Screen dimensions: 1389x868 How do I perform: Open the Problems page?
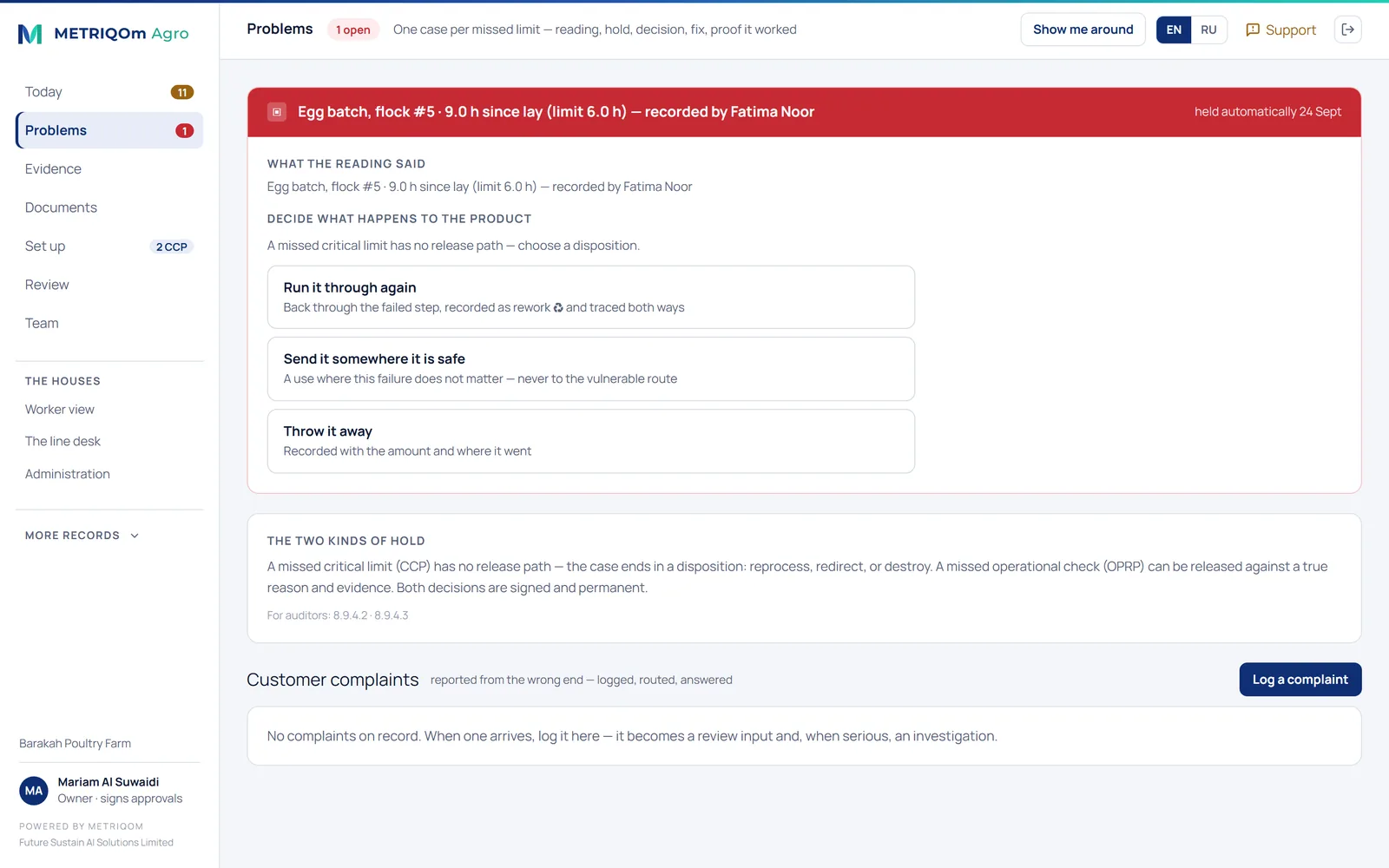pyautogui.click(x=109, y=130)
